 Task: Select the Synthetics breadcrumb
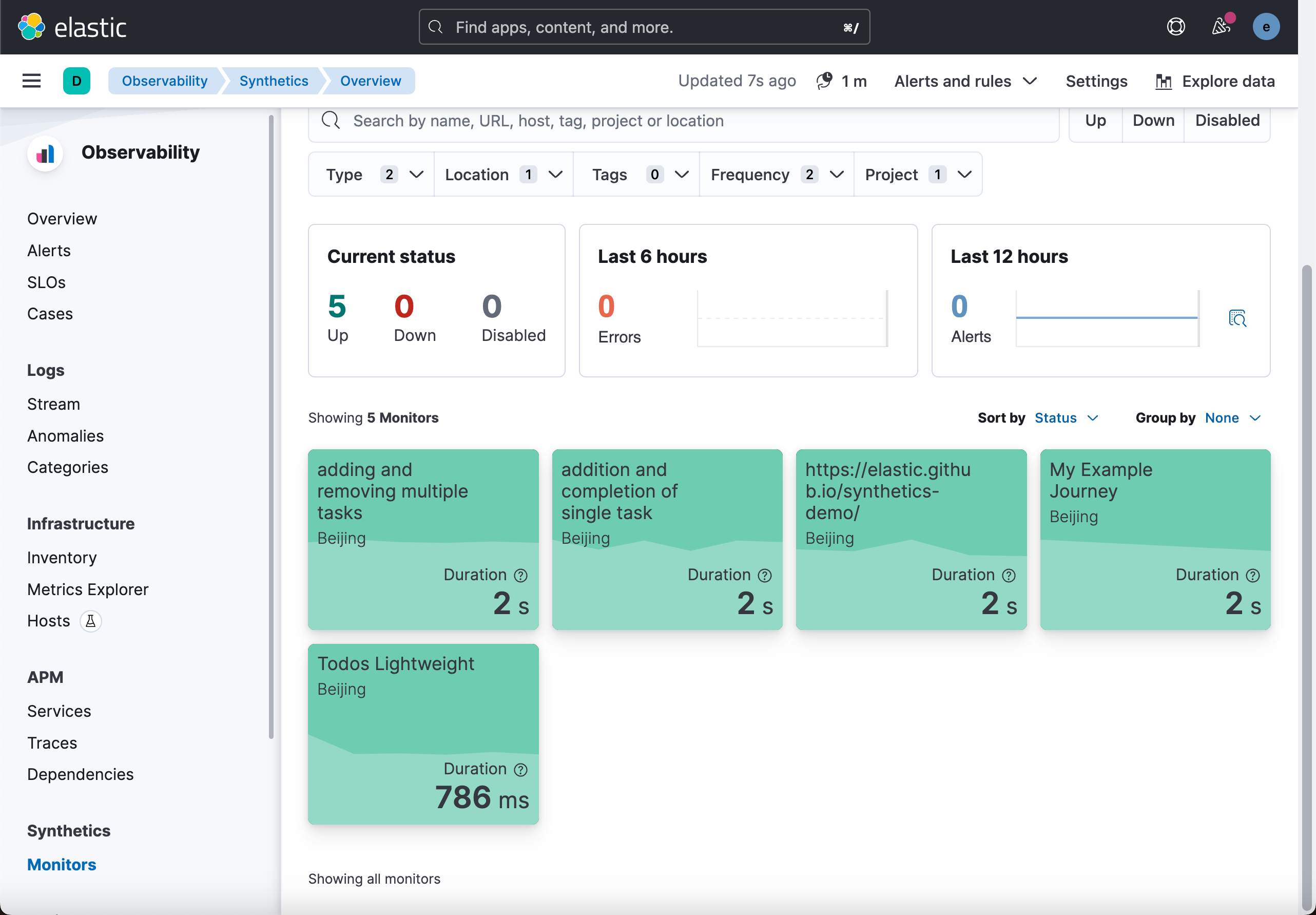(x=273, y=81)
